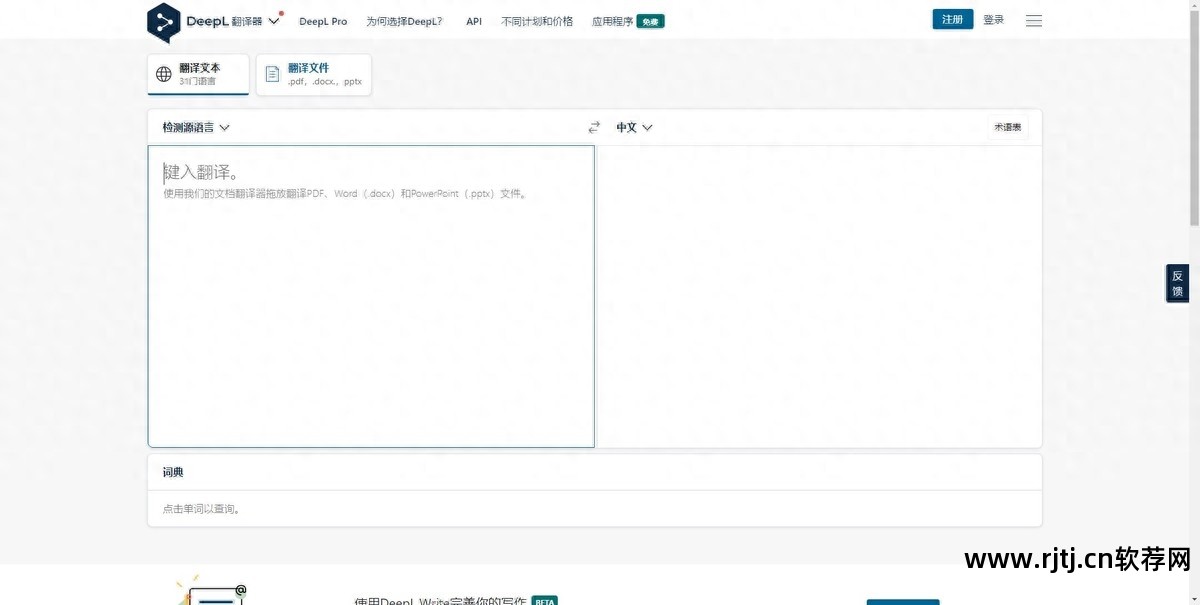Open the hamburger menu icon

[x=1033, y=21]
